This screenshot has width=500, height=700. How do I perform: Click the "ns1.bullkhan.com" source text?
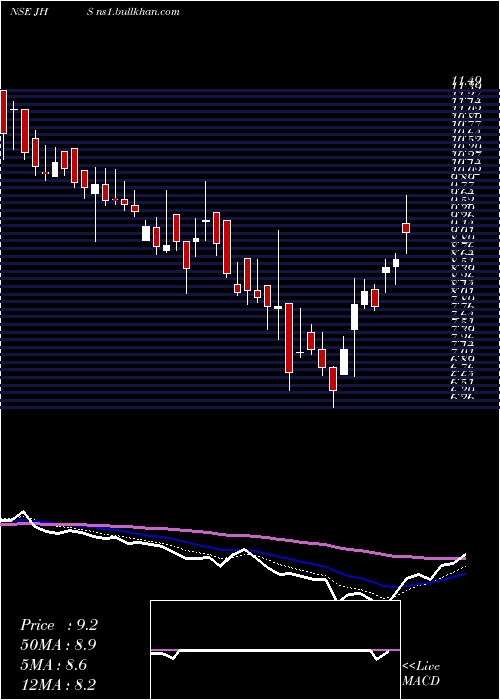click(140, 12)
